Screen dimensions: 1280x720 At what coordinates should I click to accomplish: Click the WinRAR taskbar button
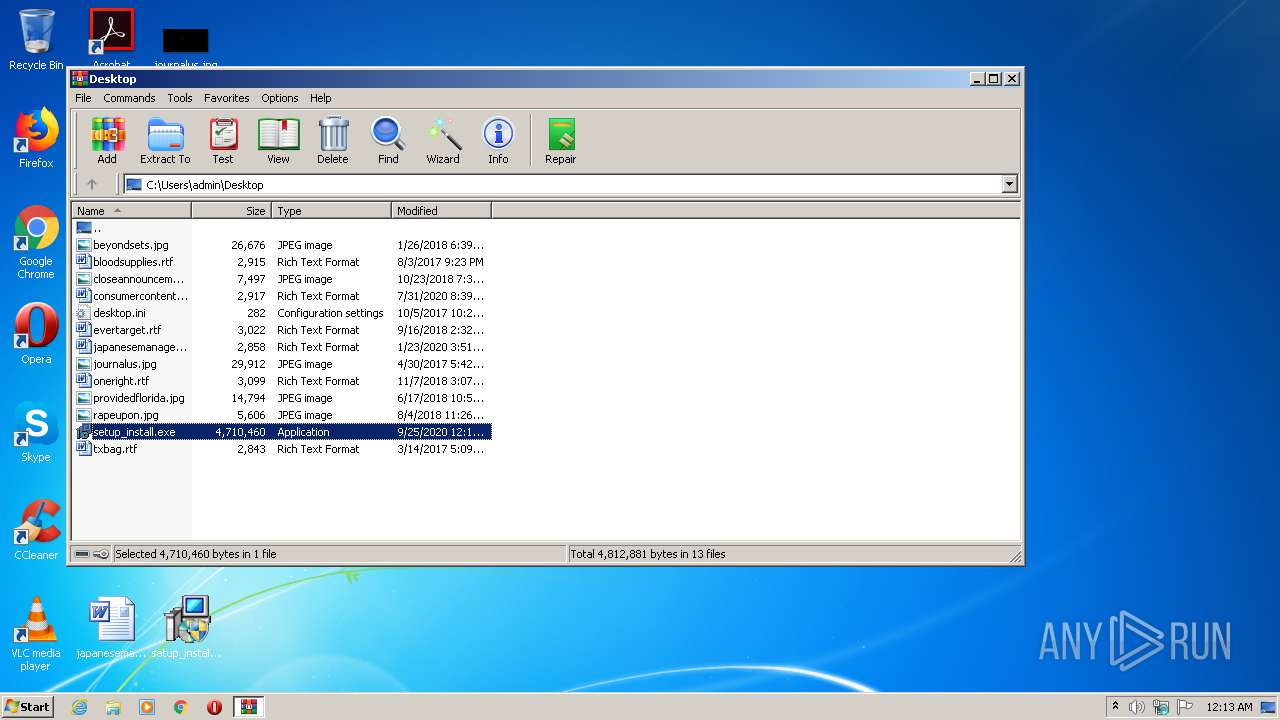pyautogui.click(x=248, y=707)
